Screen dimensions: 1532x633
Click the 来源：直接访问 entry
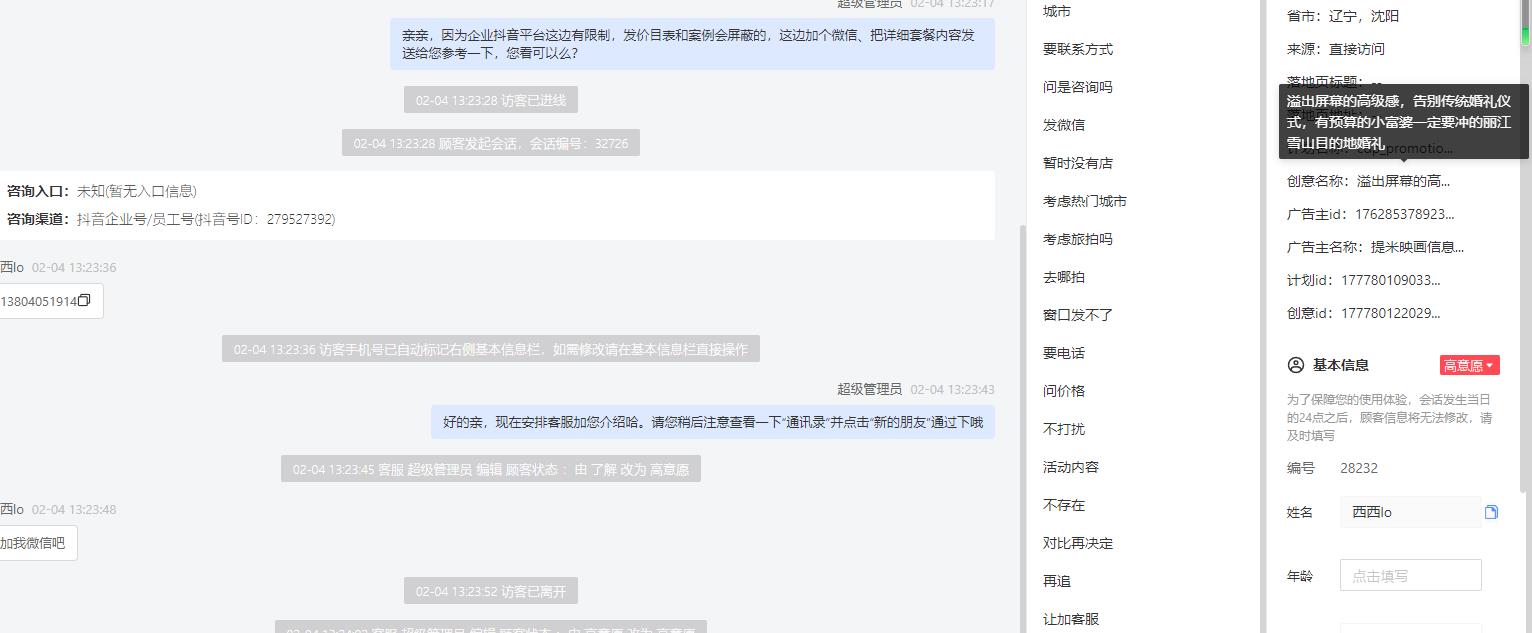tap(1336, 49)
